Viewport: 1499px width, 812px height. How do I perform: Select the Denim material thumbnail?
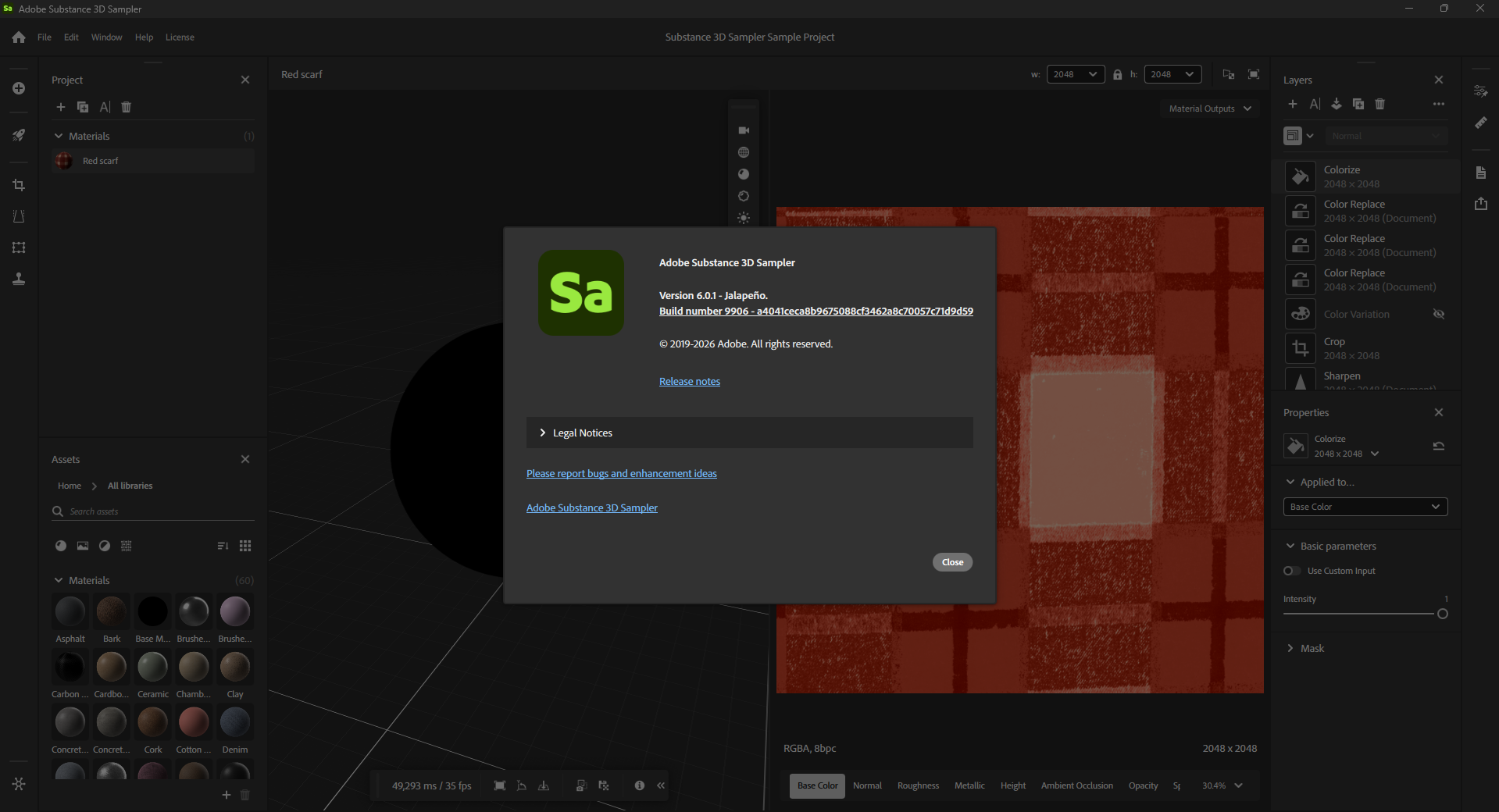point(235,722)
